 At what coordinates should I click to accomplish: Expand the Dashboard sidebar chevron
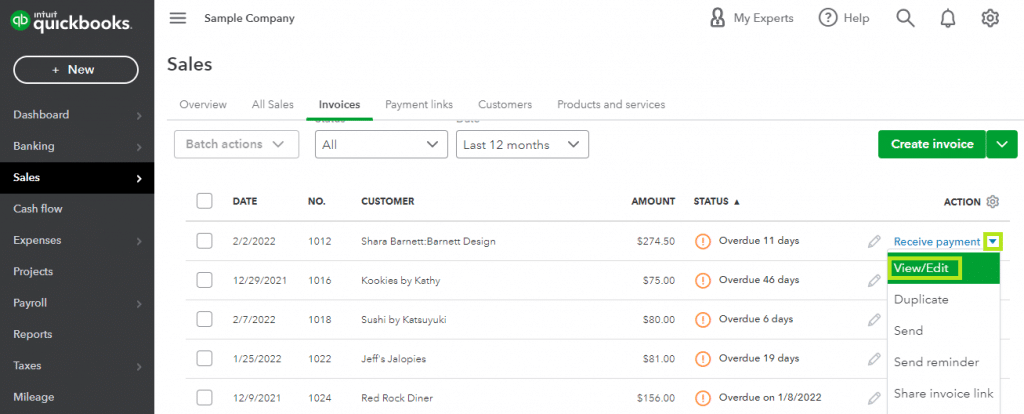click(139, 116)
